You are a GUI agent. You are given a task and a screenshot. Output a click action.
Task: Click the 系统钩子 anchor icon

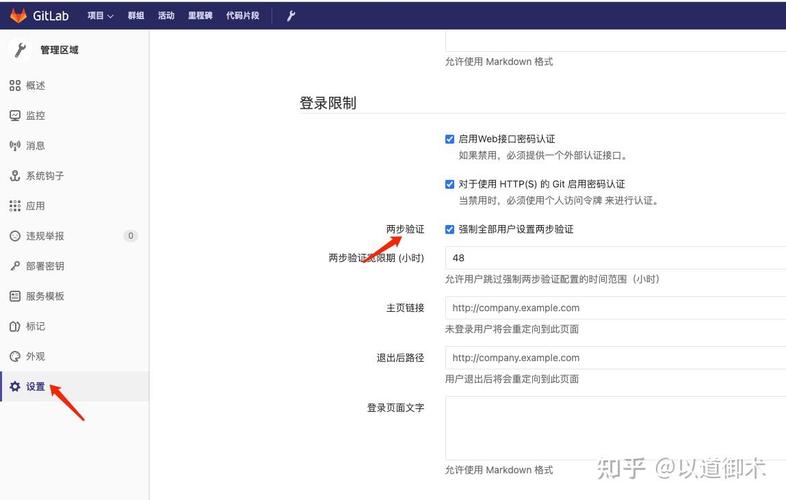15,176
